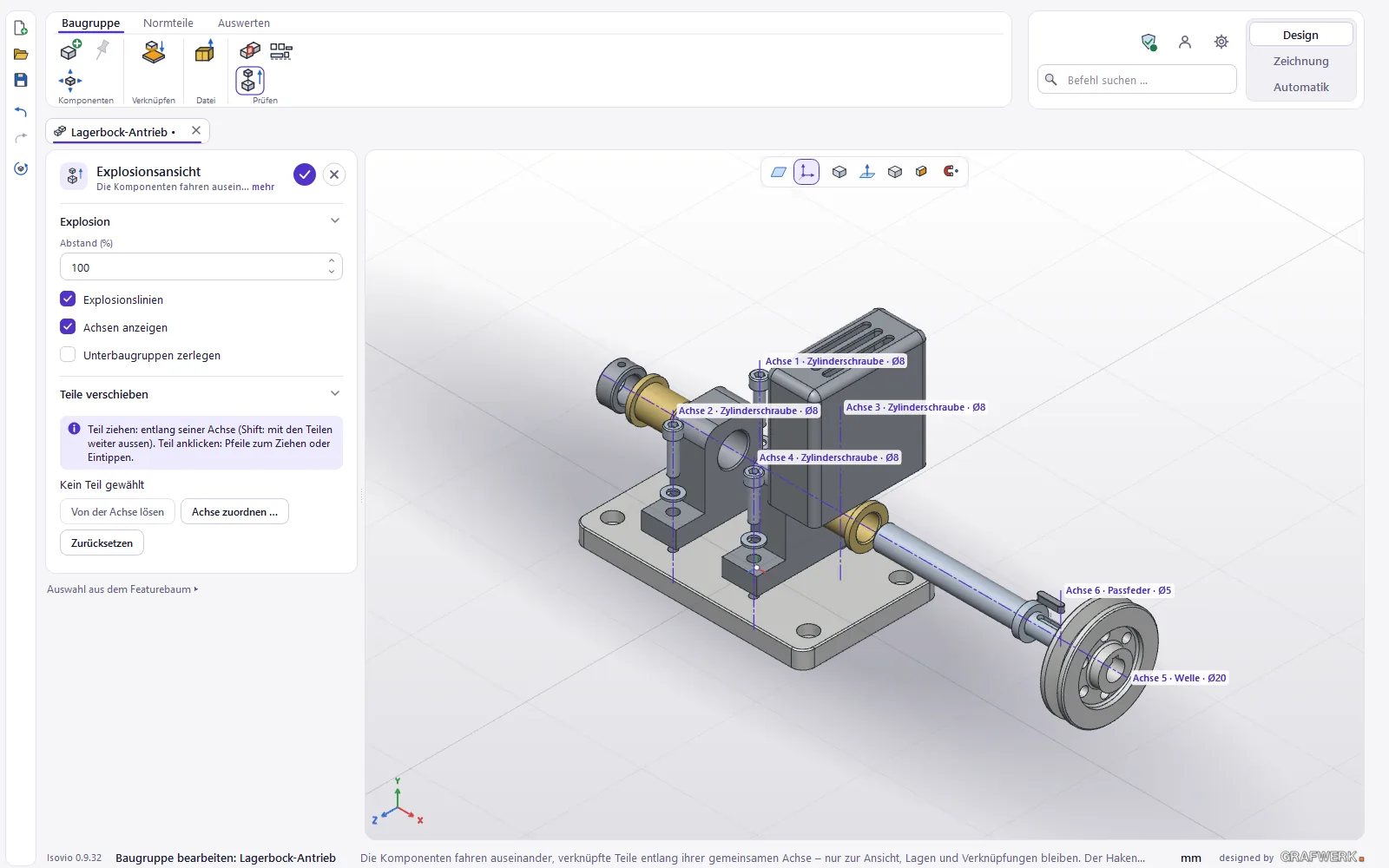
Task: Toggle the exploded view icon under Prüfen
Action: point(250,80)
